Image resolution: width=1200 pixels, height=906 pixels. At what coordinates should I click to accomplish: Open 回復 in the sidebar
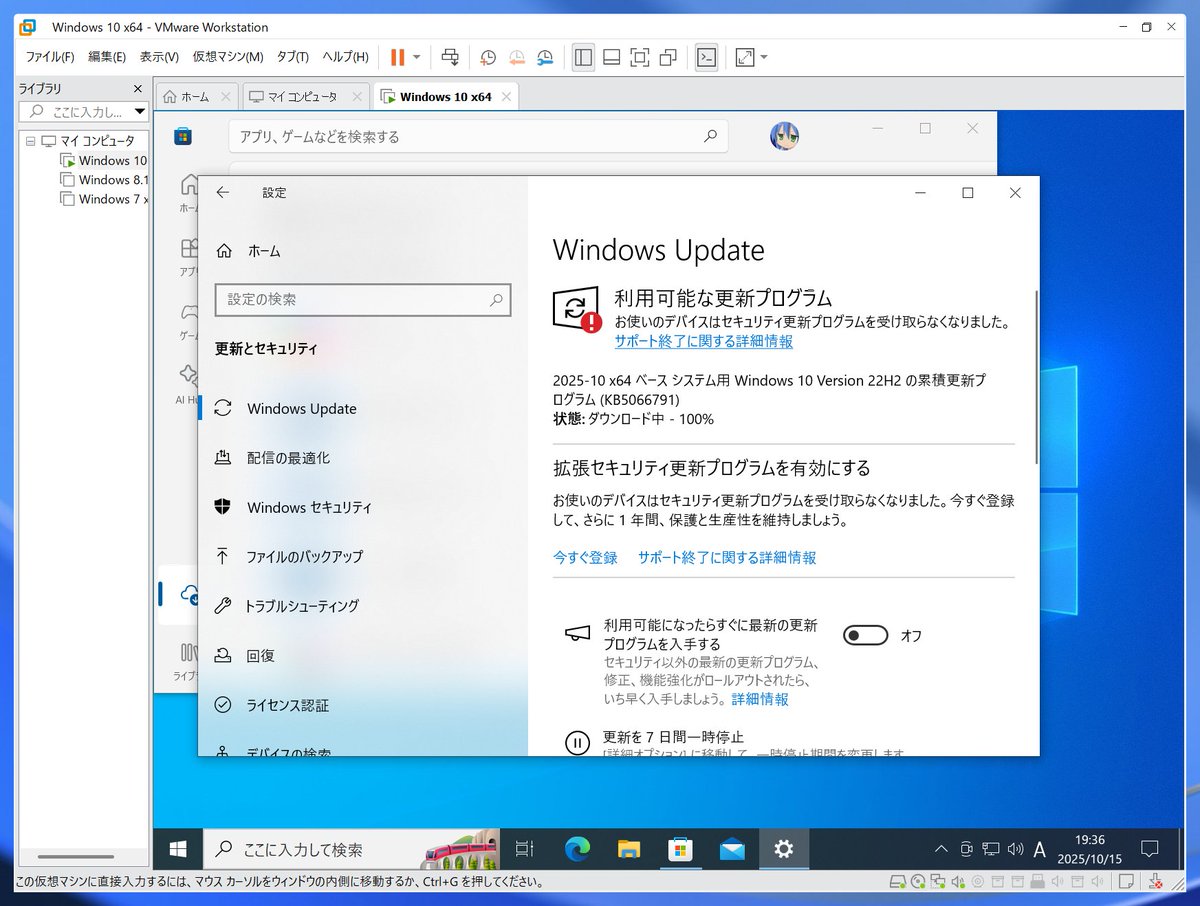pos(363,656)
